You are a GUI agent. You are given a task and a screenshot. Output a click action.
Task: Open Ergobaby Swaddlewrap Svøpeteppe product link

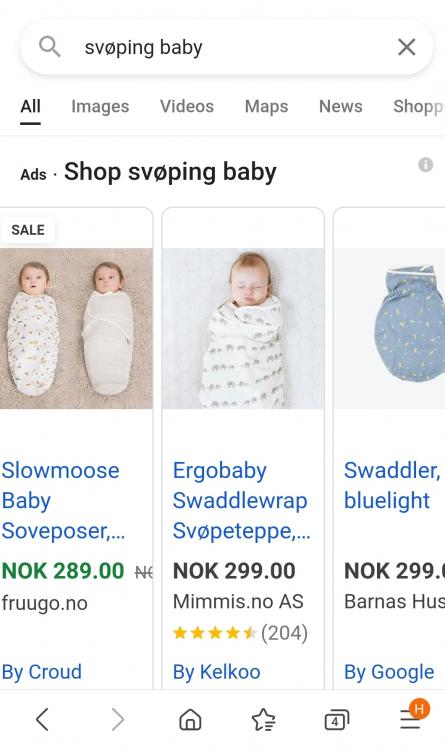[241, 500]
